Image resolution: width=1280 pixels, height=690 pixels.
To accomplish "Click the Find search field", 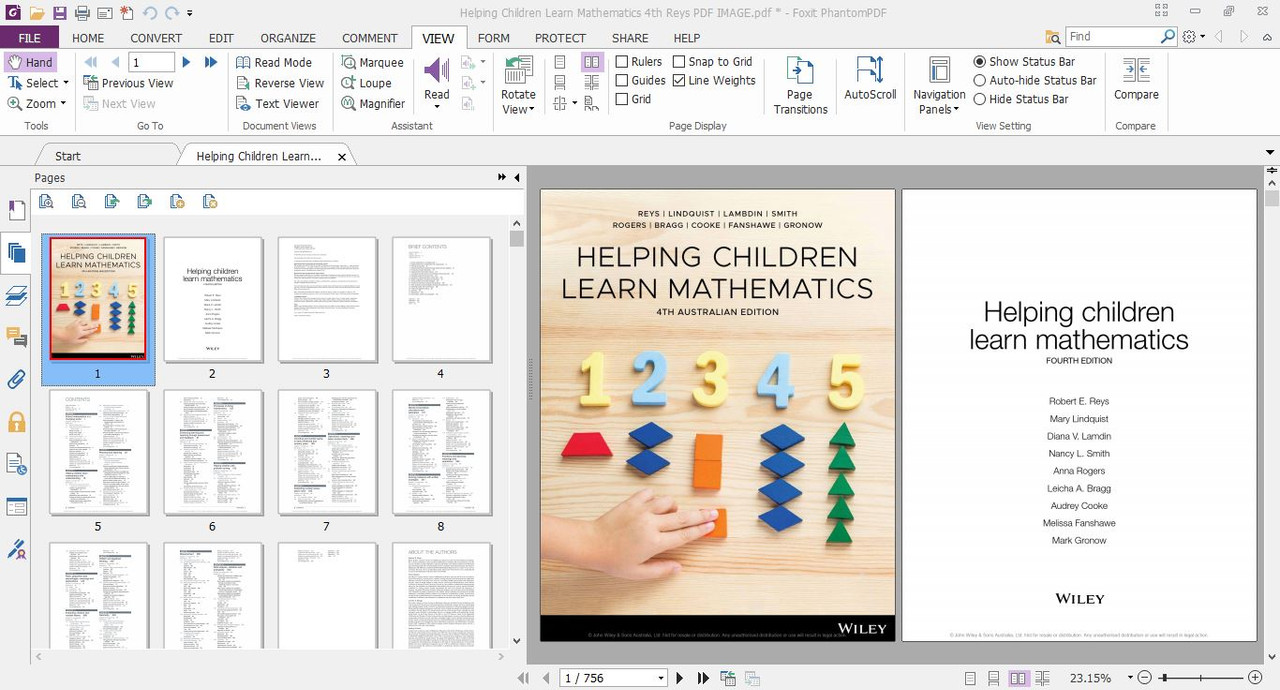I will click(1112, 36).
